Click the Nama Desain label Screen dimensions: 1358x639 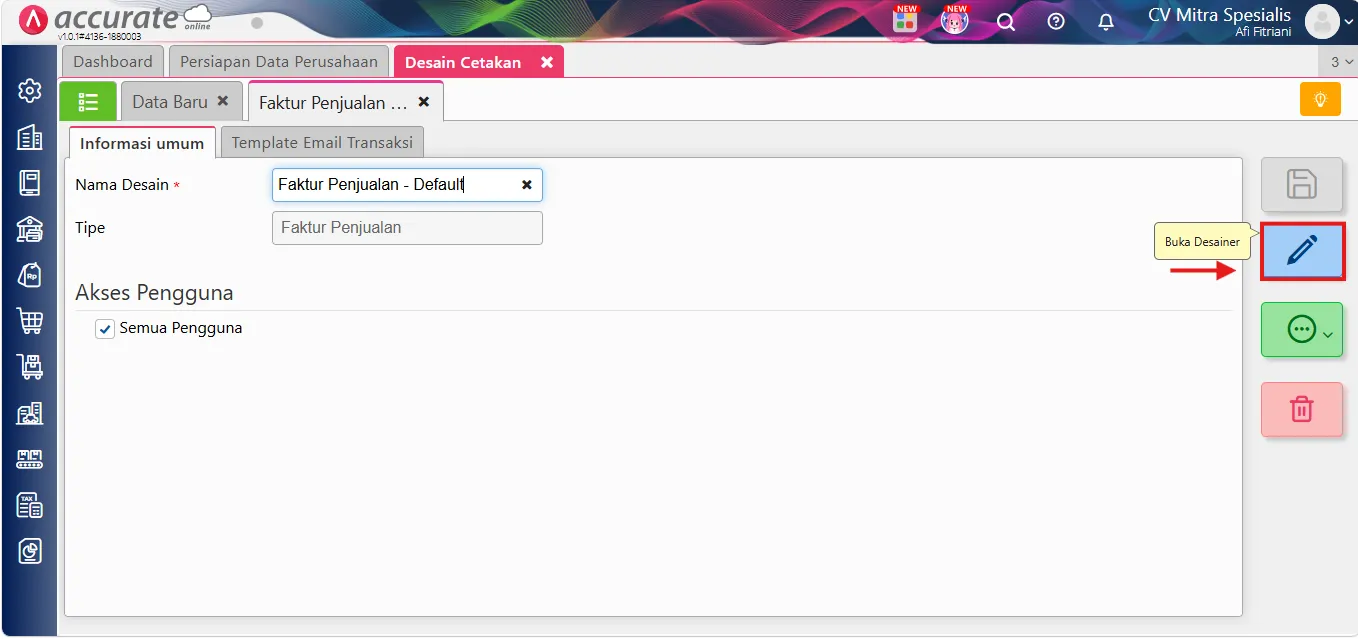pyautogui.click(x=122, y=185)
